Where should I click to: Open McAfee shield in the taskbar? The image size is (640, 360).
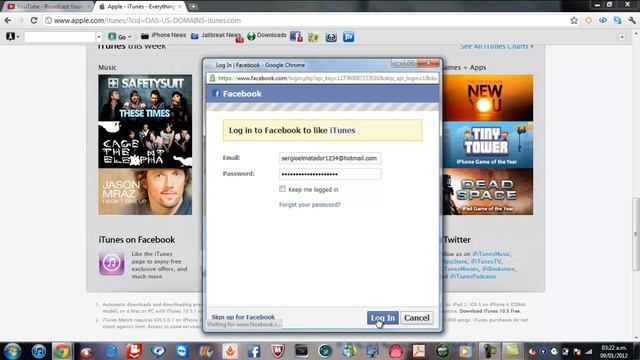click(278, 351)
